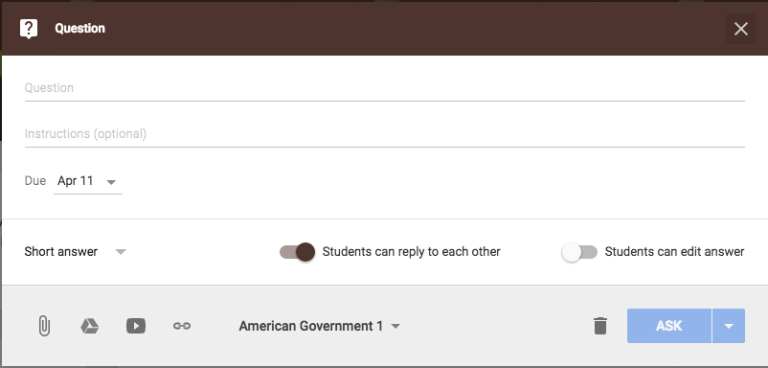
Task: Open the arrow menu beside ASK
Action: click(729, 326)
